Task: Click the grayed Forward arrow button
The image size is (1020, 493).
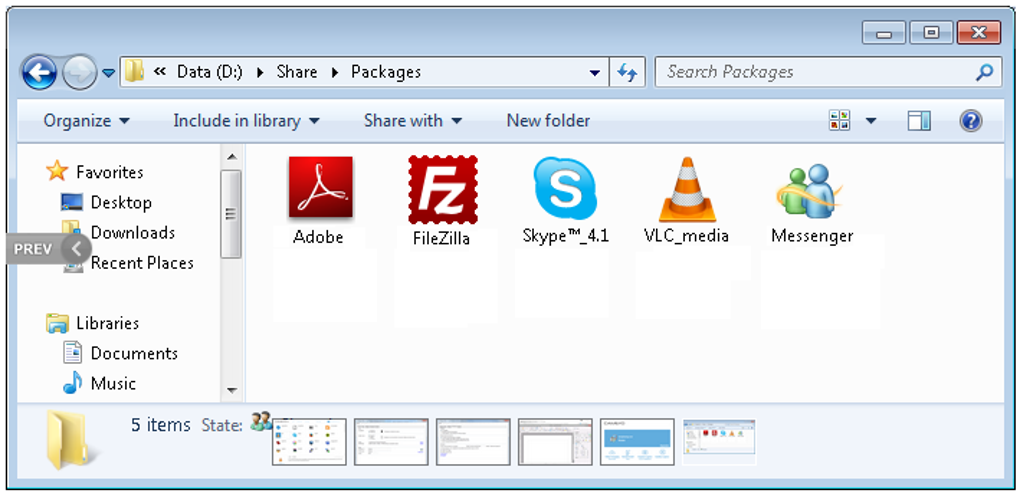Action: pyautogui.click(x=79, y=72)
